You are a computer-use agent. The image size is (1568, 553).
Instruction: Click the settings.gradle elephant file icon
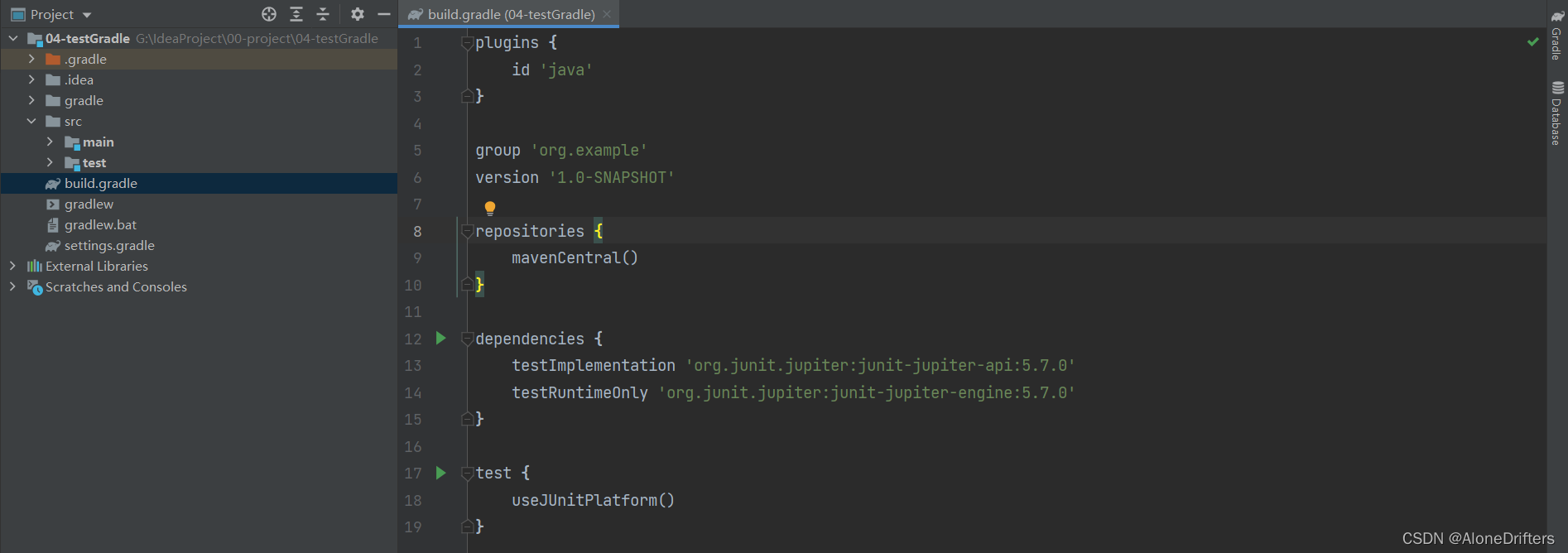click(x=53, y=246)
